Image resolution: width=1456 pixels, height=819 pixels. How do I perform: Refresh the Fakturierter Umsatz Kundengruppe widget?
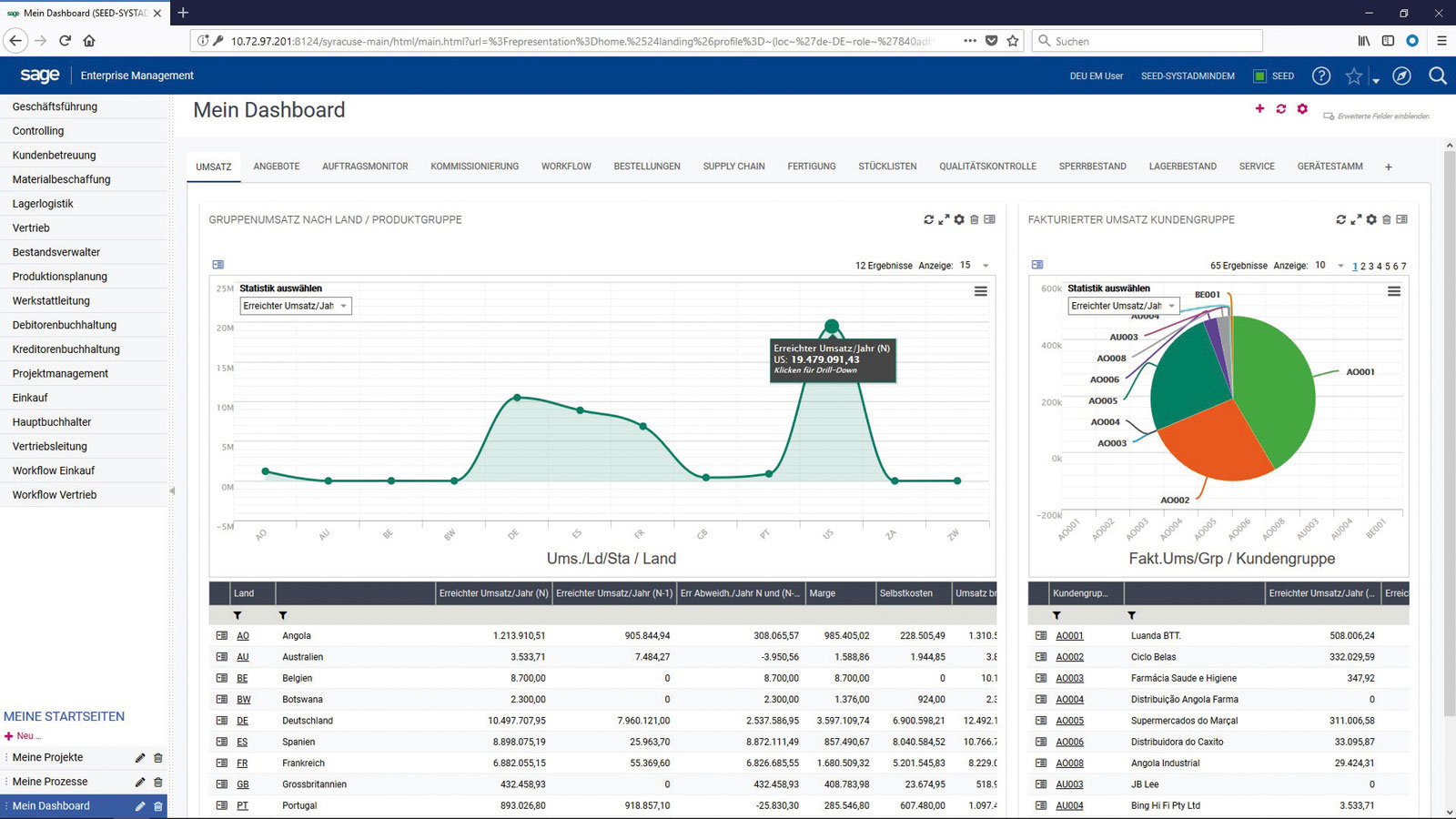1340,219
